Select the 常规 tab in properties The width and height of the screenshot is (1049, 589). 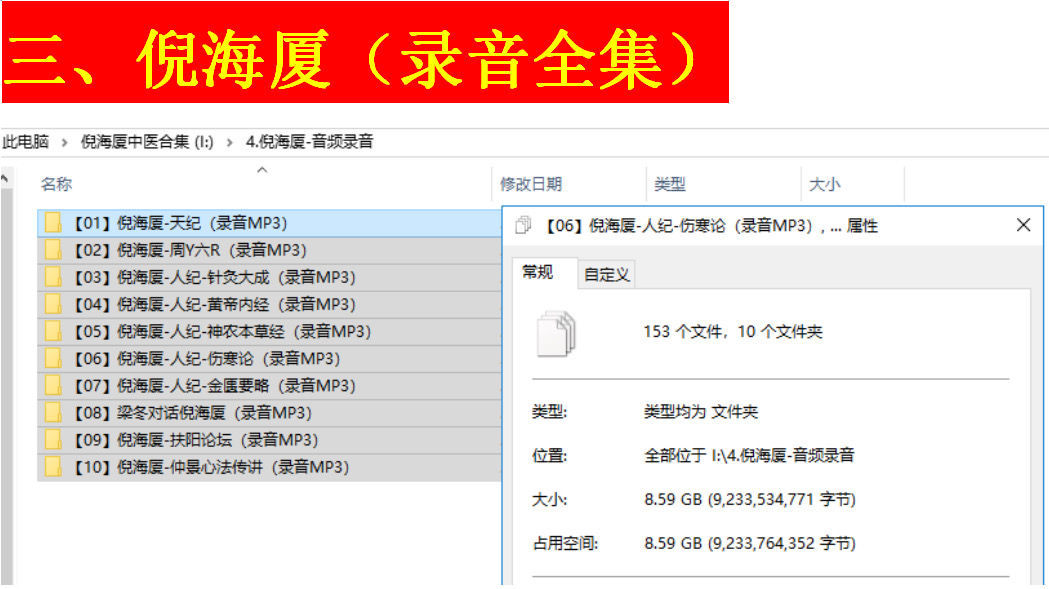(x=538, y=273)
